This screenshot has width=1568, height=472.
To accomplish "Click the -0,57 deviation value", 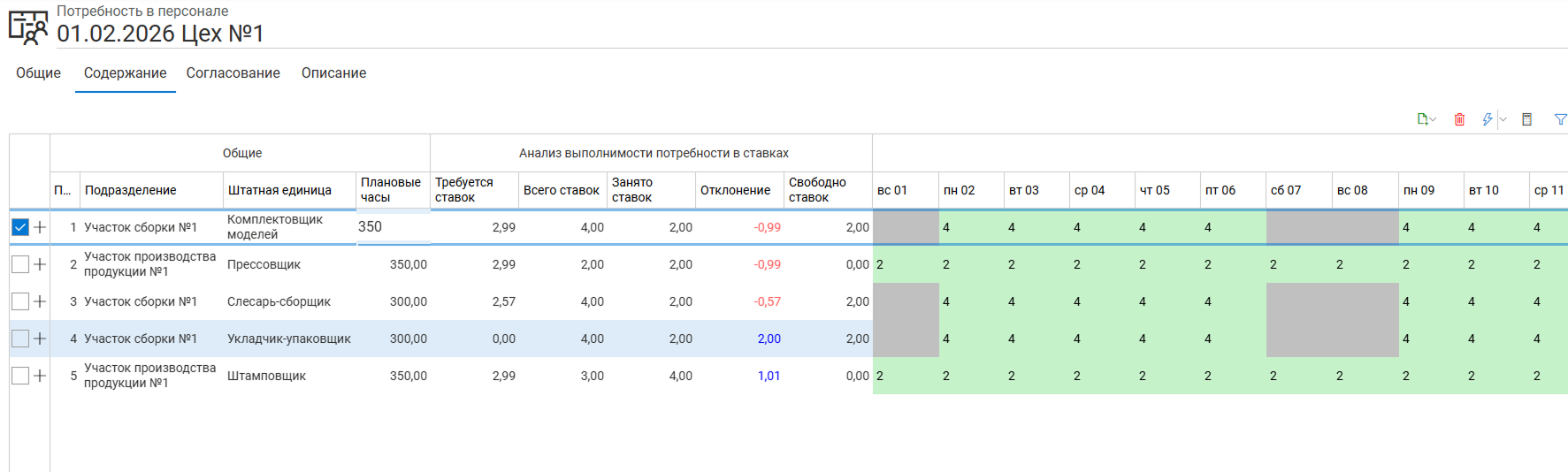I will tap(768, 301).
